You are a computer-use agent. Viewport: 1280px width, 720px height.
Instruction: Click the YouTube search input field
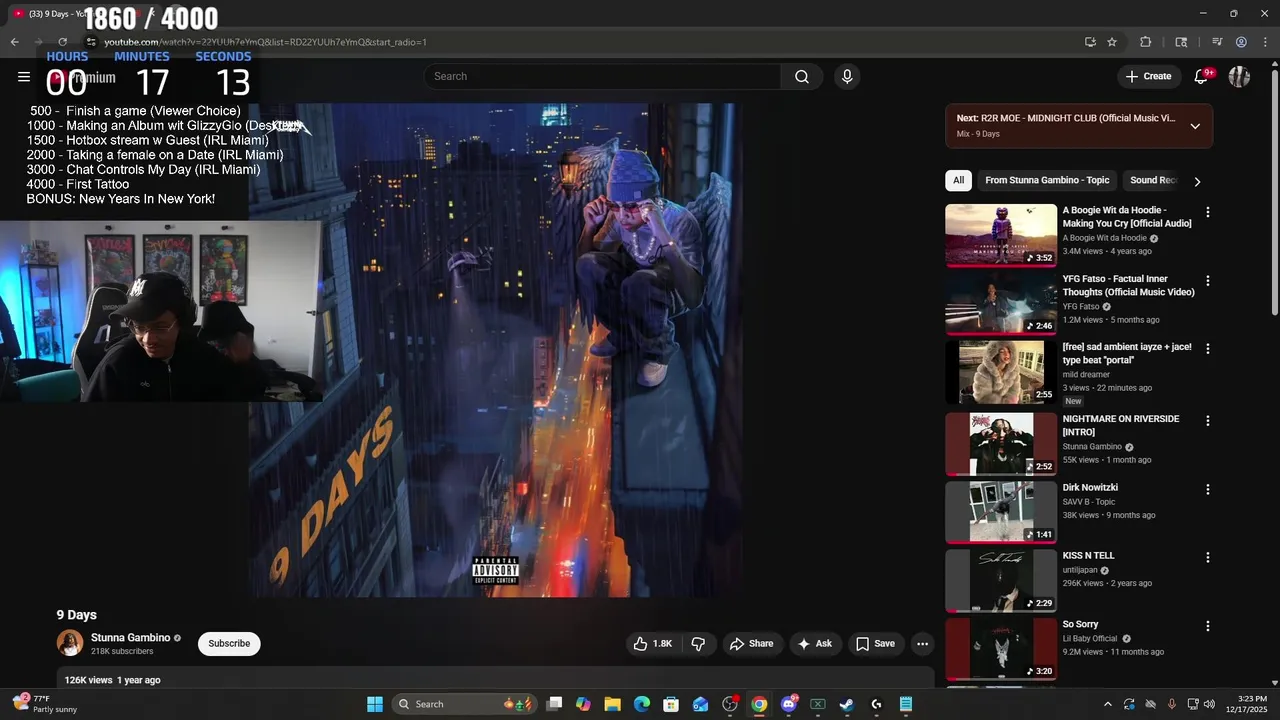point(603,77)
